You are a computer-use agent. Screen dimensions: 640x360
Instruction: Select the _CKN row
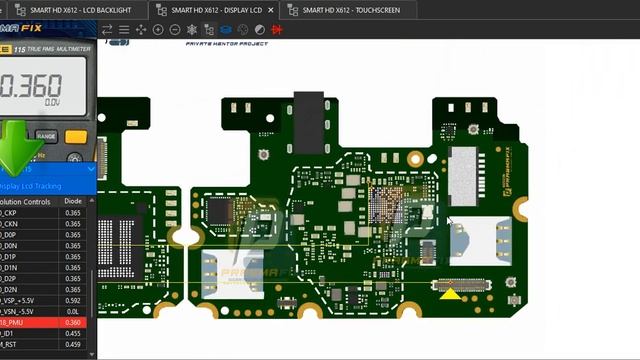(x=43, y=224)
